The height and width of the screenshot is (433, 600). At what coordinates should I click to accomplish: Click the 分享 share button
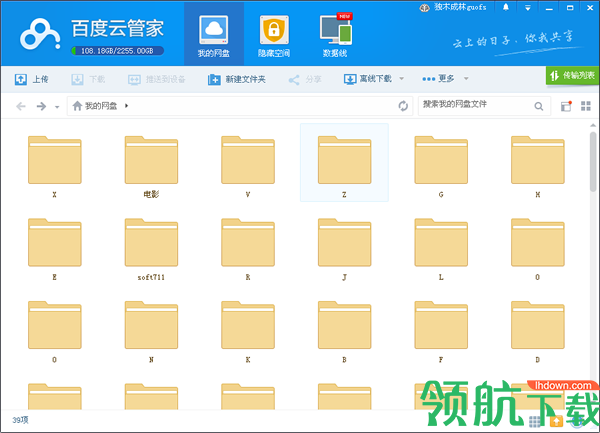[305, 79]
